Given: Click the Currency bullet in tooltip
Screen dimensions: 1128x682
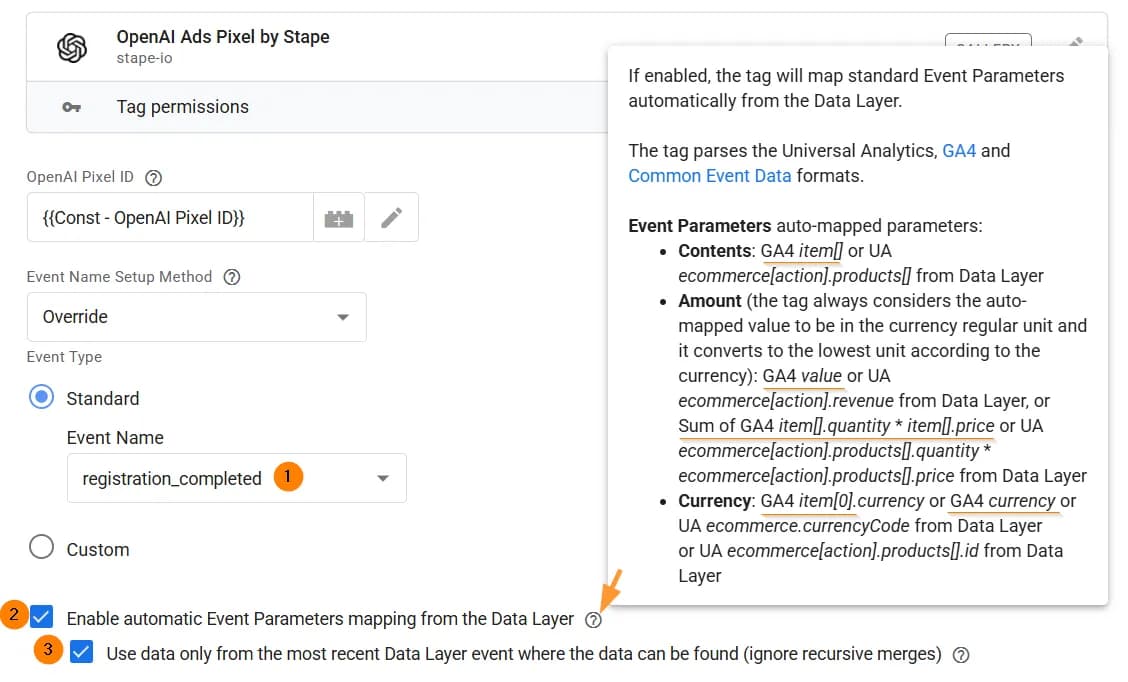Looking at the screenshot, I should [x=715, y=501].
